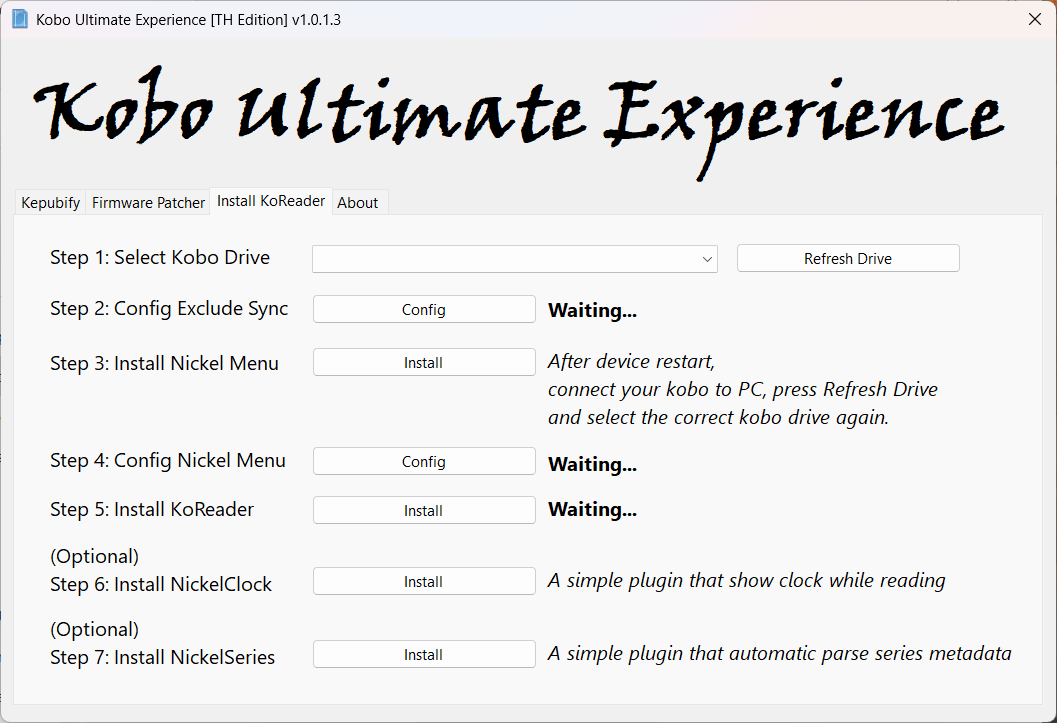Screen dimensions: 1057x723
Task: Close the Kobo Ultimate Experience window
Action: point(1035,19)
